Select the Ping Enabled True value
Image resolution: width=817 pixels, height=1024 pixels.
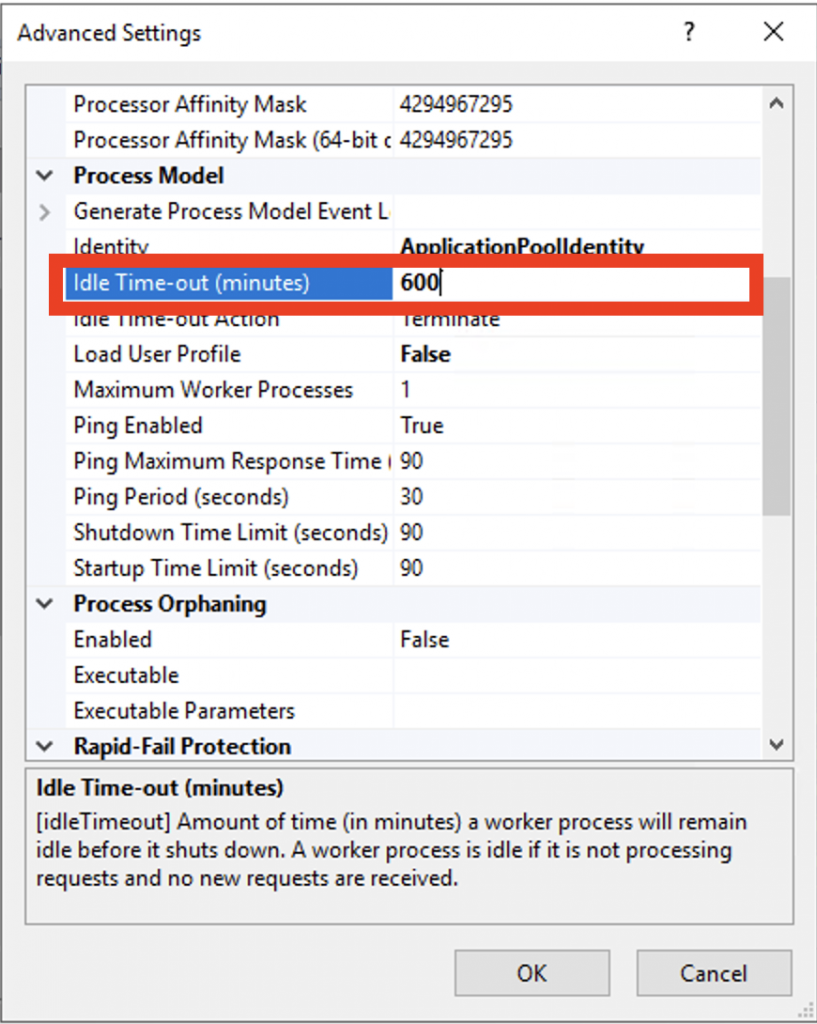[x=422, y=425]
